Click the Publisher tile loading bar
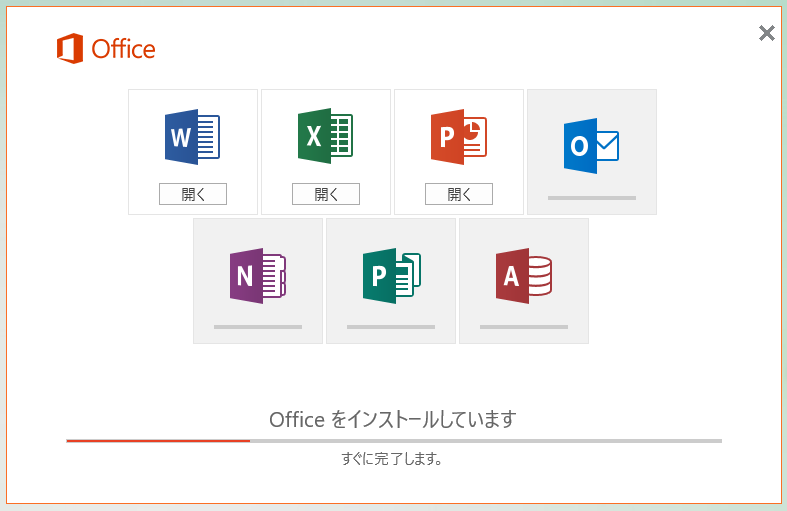787x511 pixels. coord(391,327)
